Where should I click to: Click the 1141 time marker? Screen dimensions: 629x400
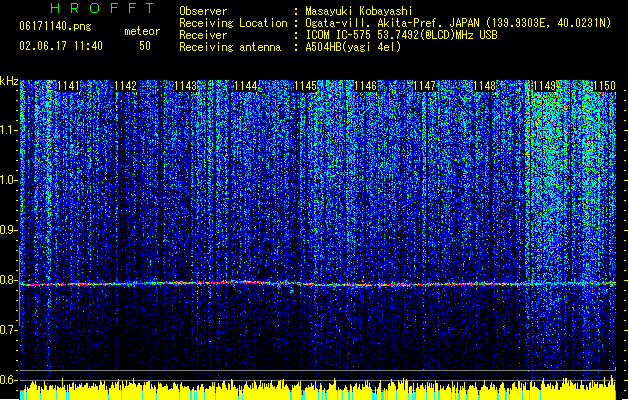pyautogui.click(x=69, y=86)
